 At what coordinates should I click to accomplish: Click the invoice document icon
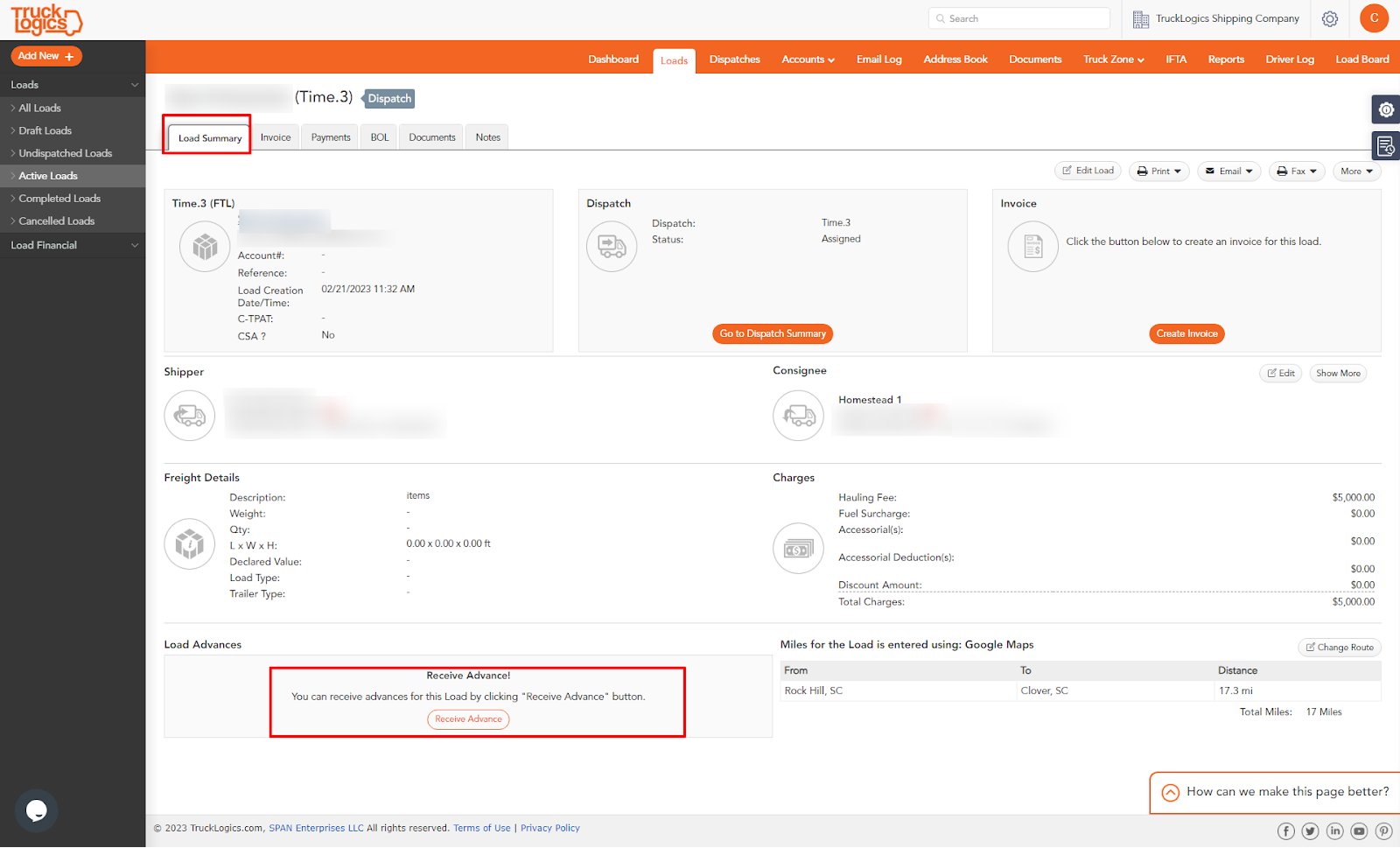1032,246
